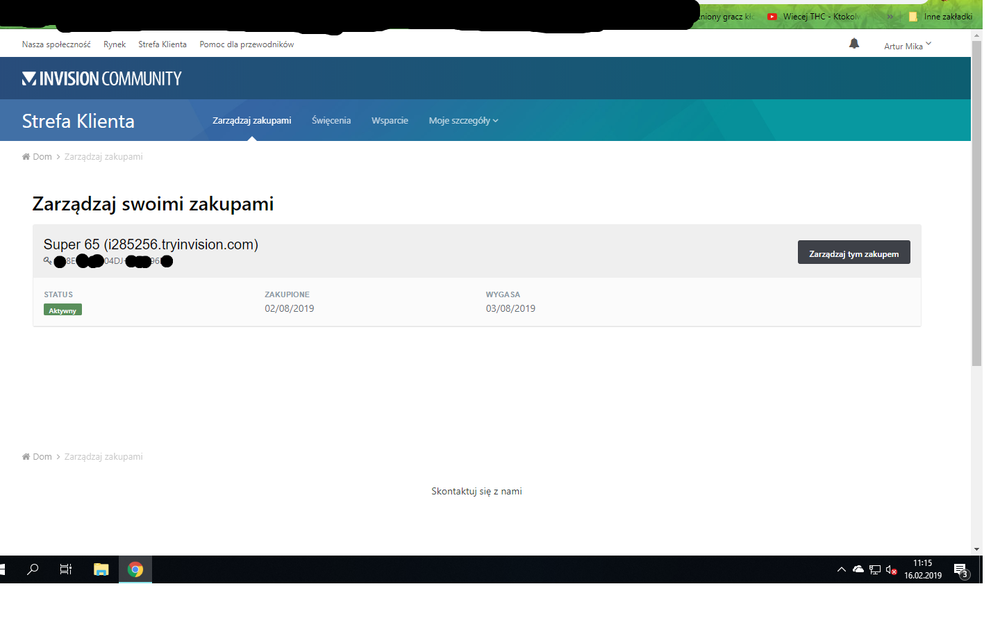Open the Windows action center notifications

(x=961, y=570)
